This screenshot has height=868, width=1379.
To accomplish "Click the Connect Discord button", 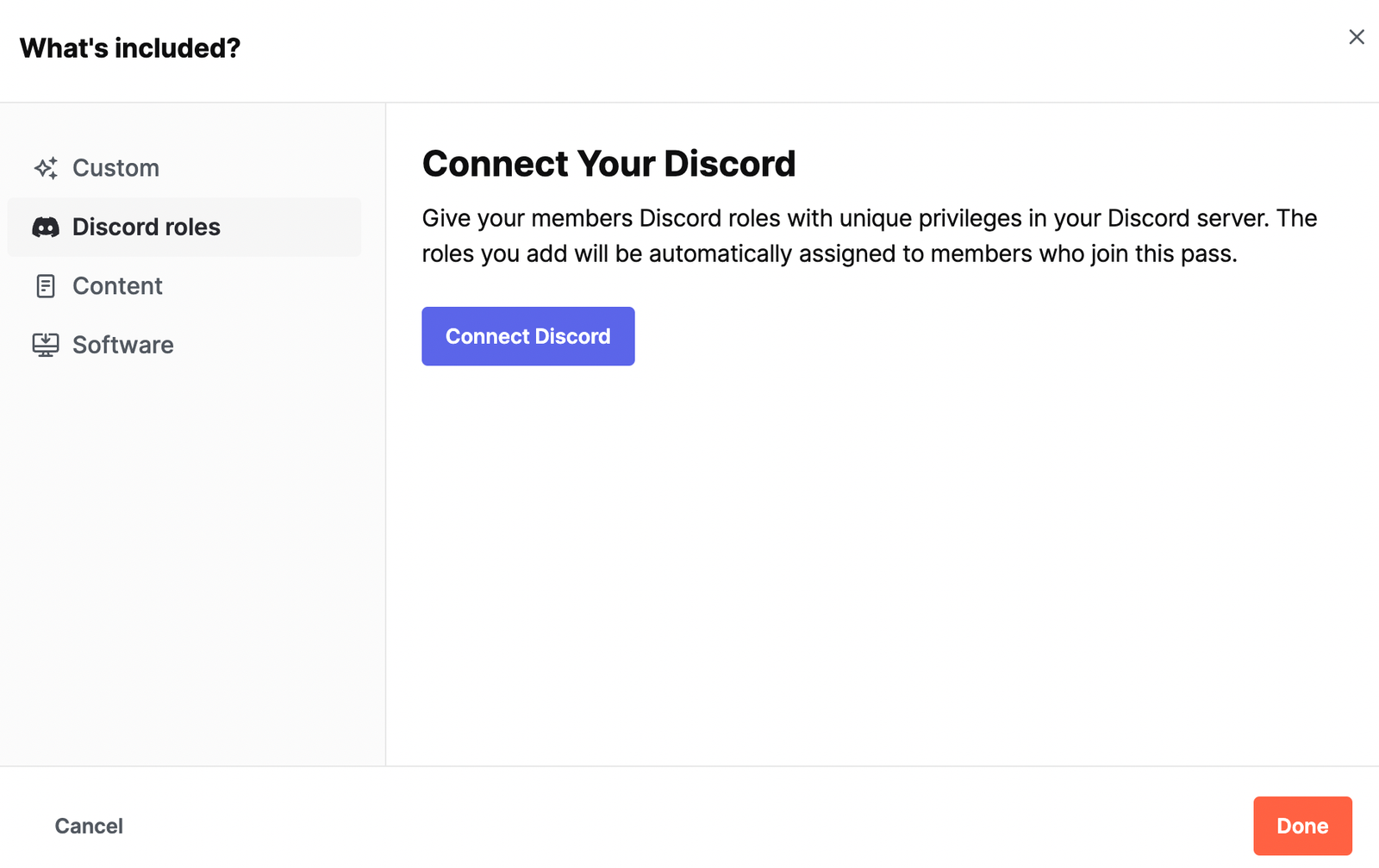I will pos(527,336).
